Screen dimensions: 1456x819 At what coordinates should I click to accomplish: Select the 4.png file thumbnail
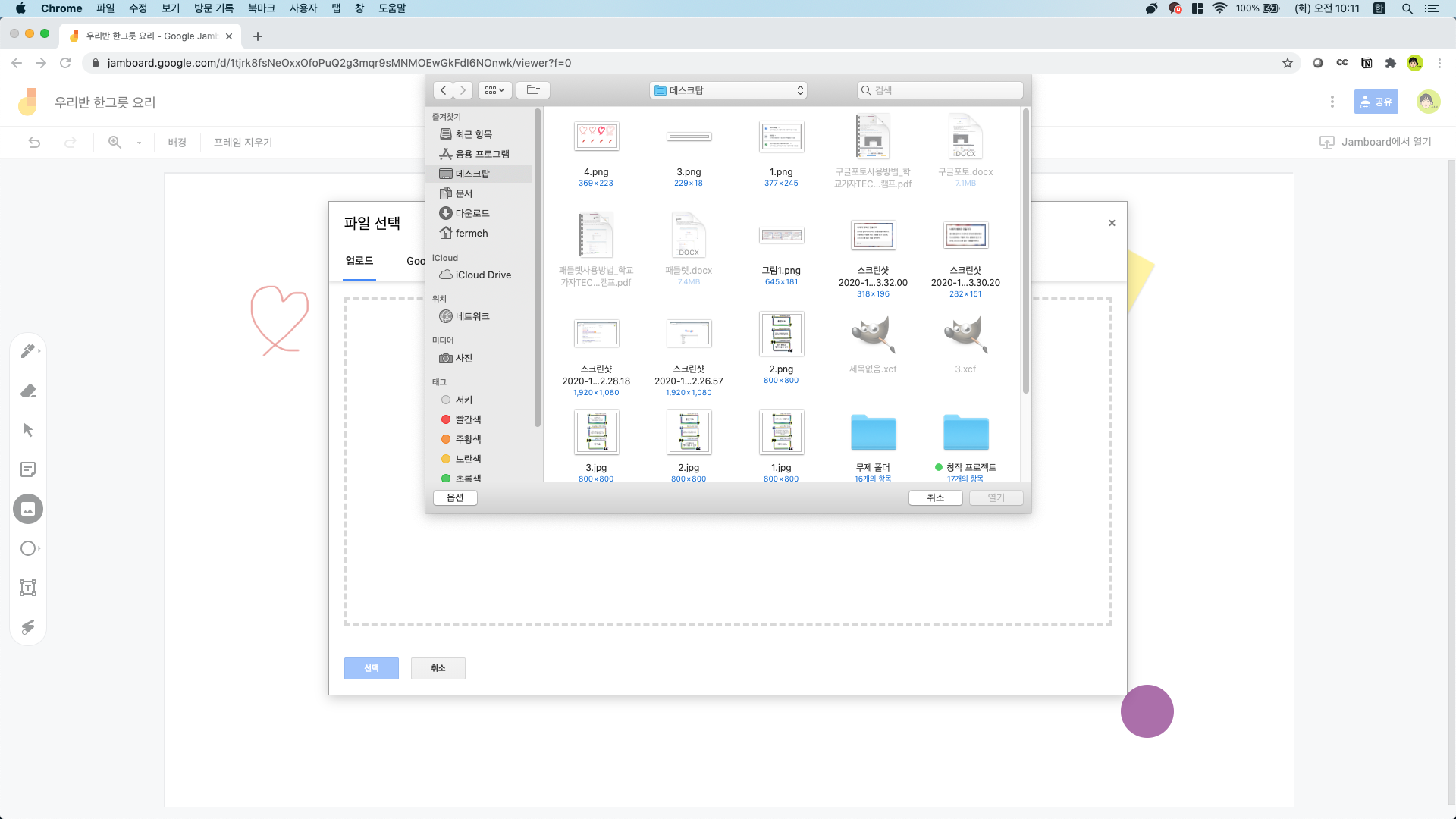click(596, 137)
